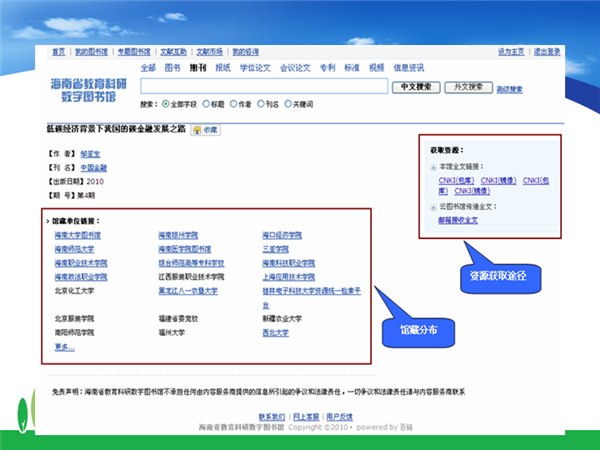Open the 海南医学院图书馆 link
The width and height of the screenshot is (600, 450).
185,249
